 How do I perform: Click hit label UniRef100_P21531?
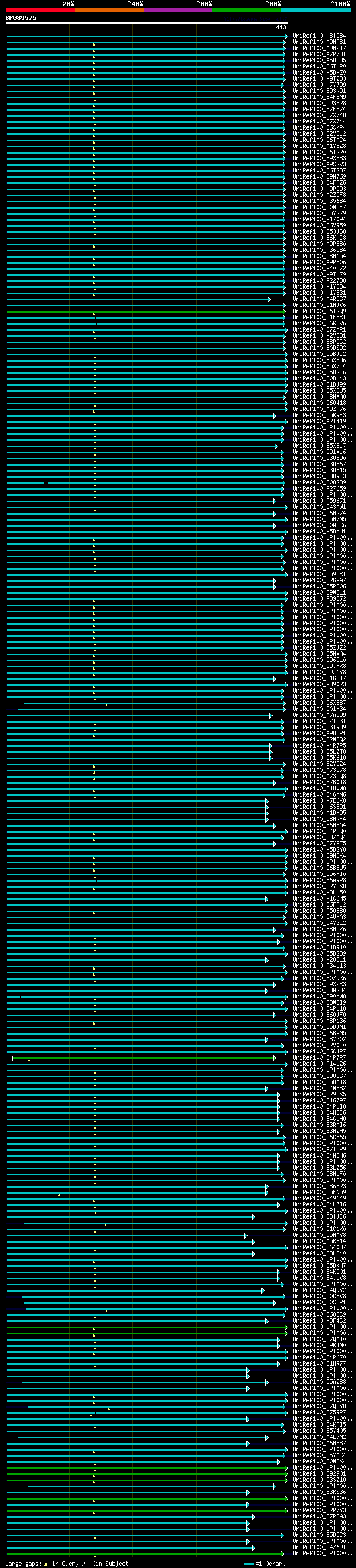[319, 721]
